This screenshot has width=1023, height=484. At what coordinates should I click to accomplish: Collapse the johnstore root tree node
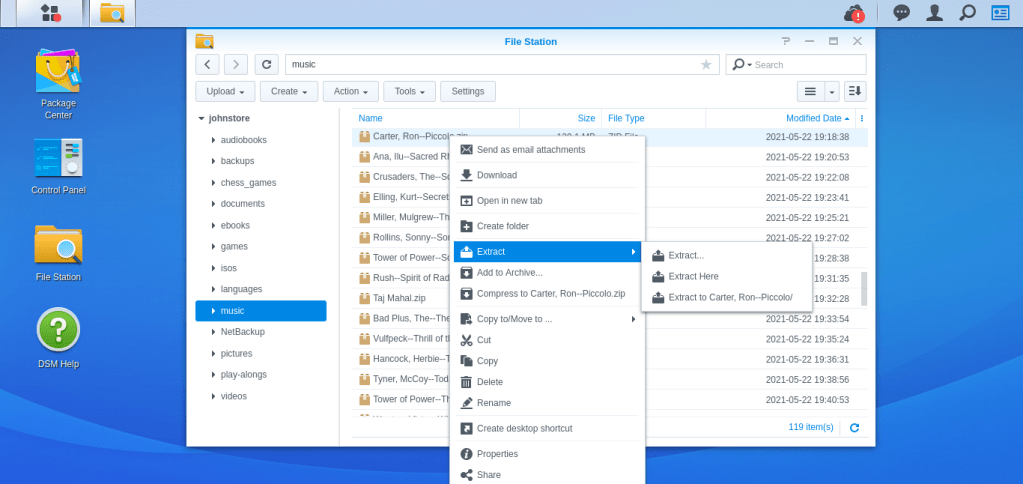point(202,118)
